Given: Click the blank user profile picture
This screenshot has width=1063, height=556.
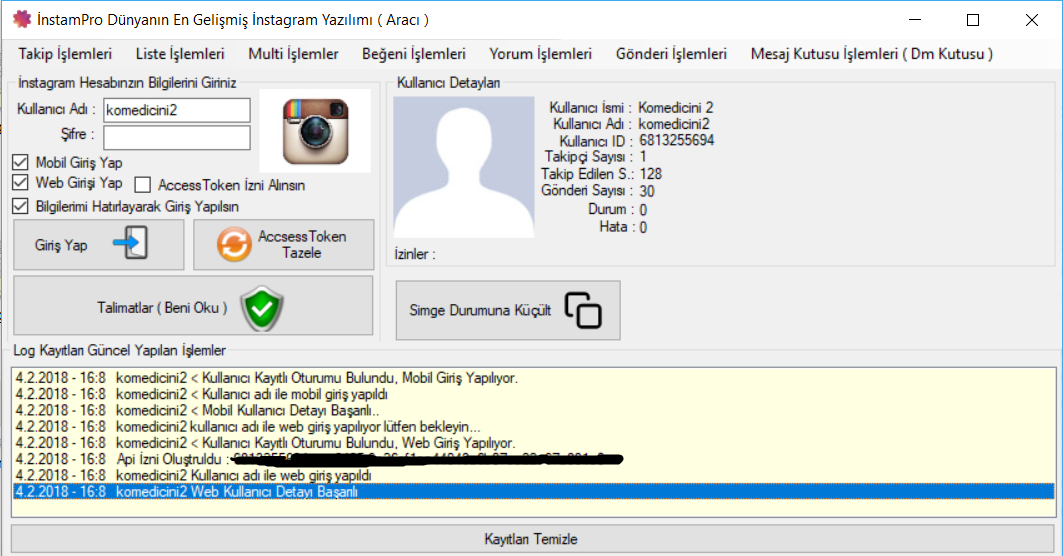Looking at the screenshot, I should click(x=464, y=167).
